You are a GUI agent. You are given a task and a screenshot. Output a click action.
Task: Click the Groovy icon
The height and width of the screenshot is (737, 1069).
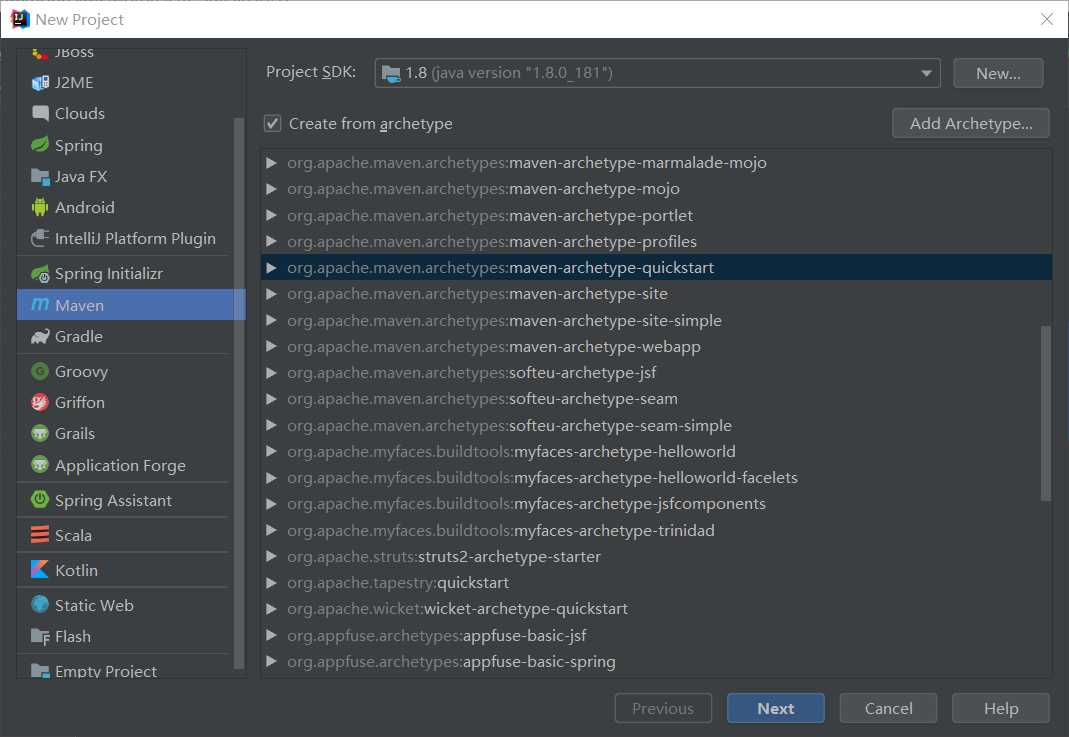[x=40, y=372]
